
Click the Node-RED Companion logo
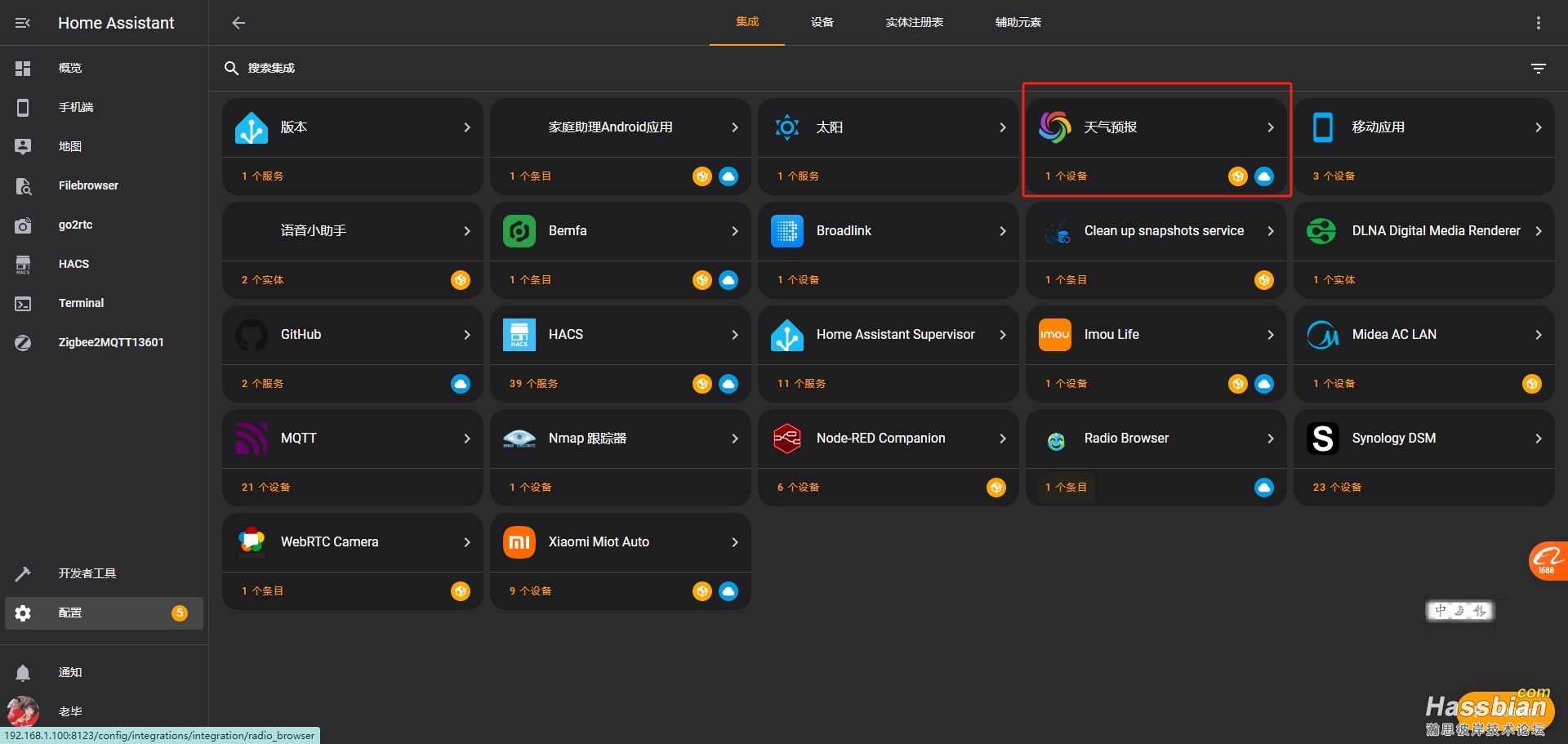point(787,439)
